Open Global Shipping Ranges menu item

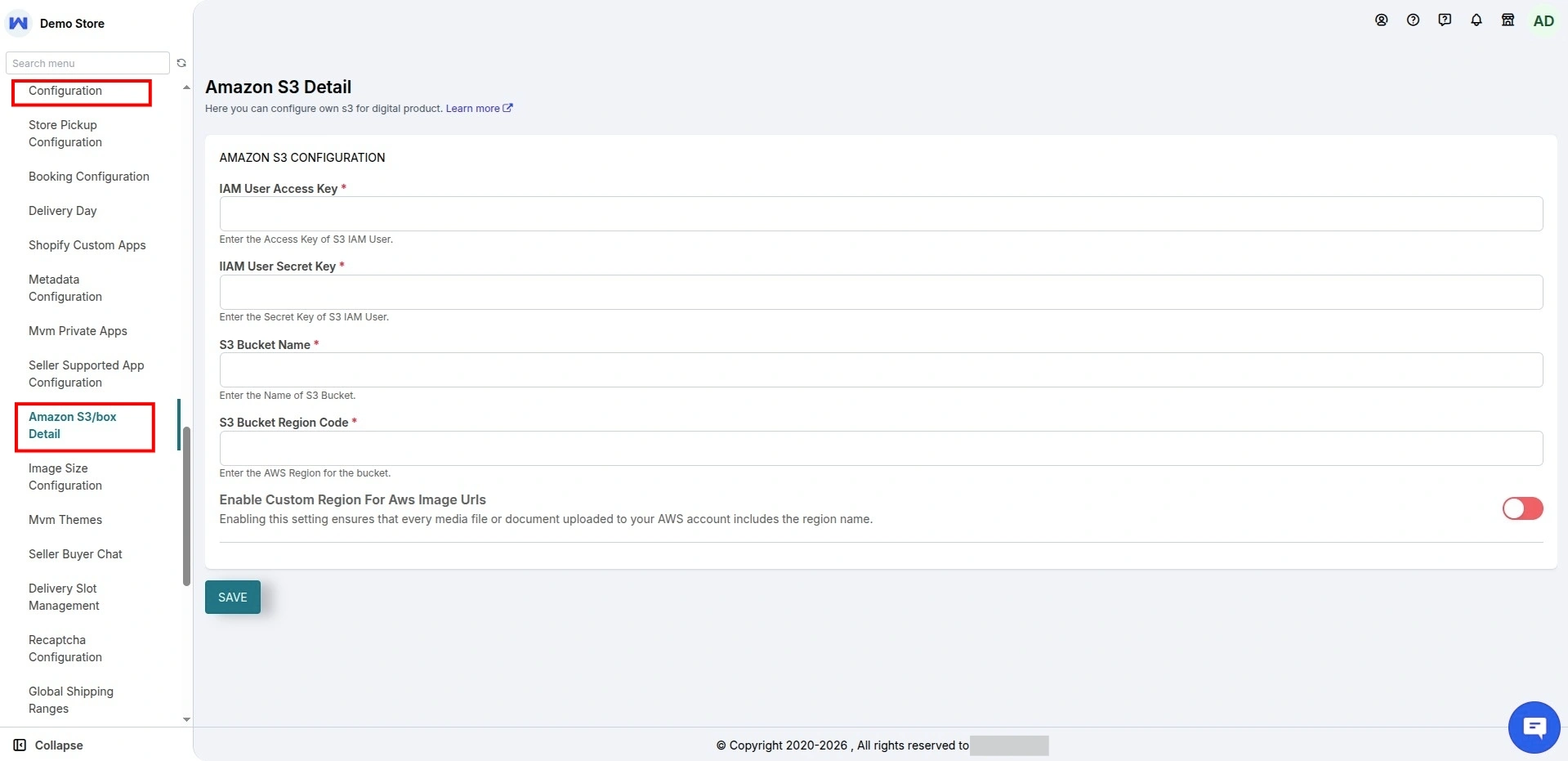[71, 700]
